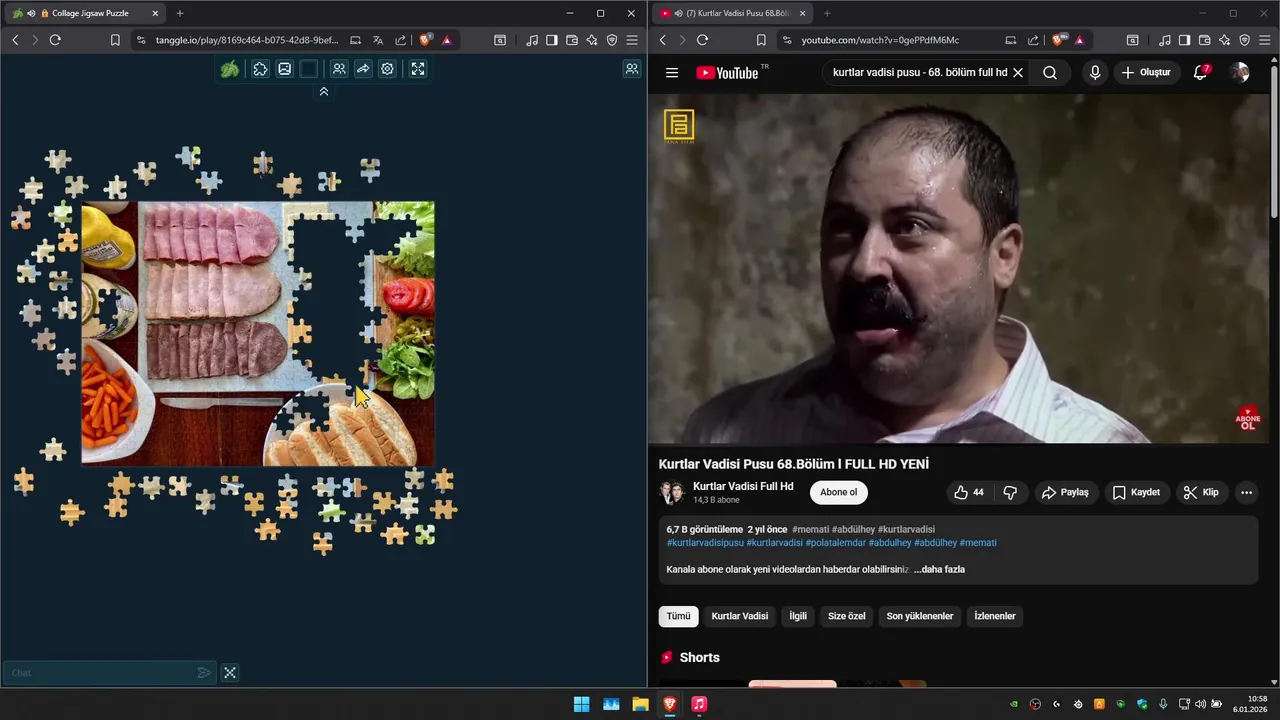Viewport: 1280px width, 720px height.
Task: Open more actions three-dot menu under video
Action: coord(1246,492)
